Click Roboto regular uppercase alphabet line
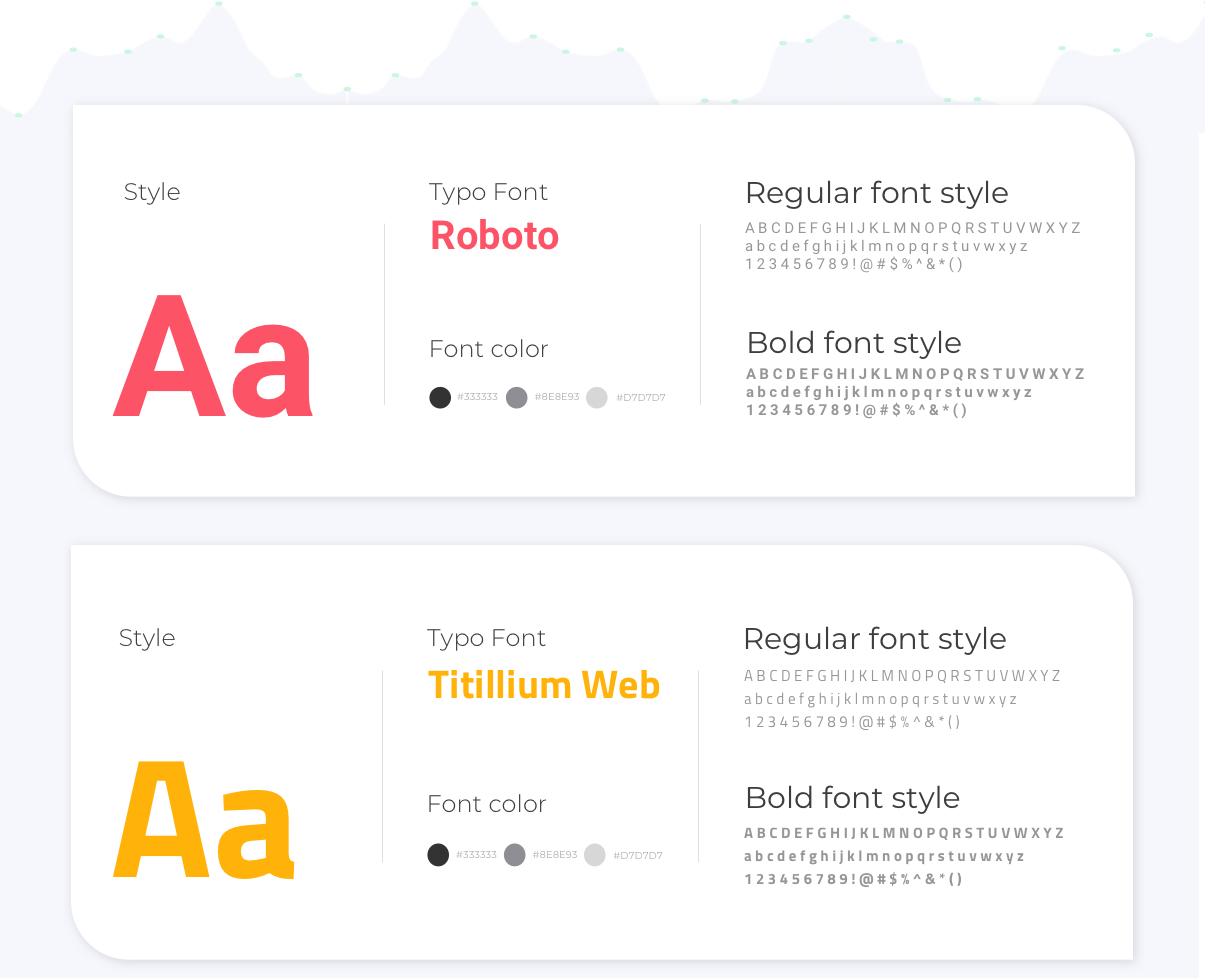 point(913,228)
